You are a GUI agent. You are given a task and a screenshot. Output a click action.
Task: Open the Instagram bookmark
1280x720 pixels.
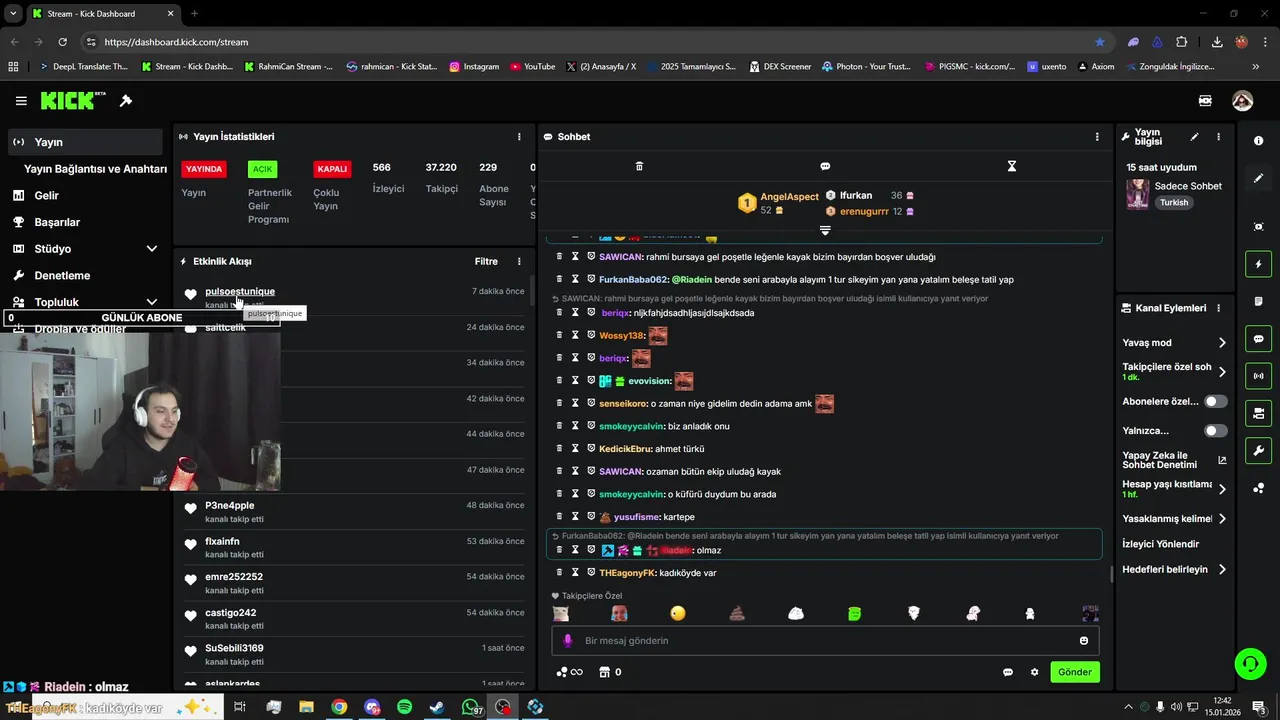tap(474, 67)
